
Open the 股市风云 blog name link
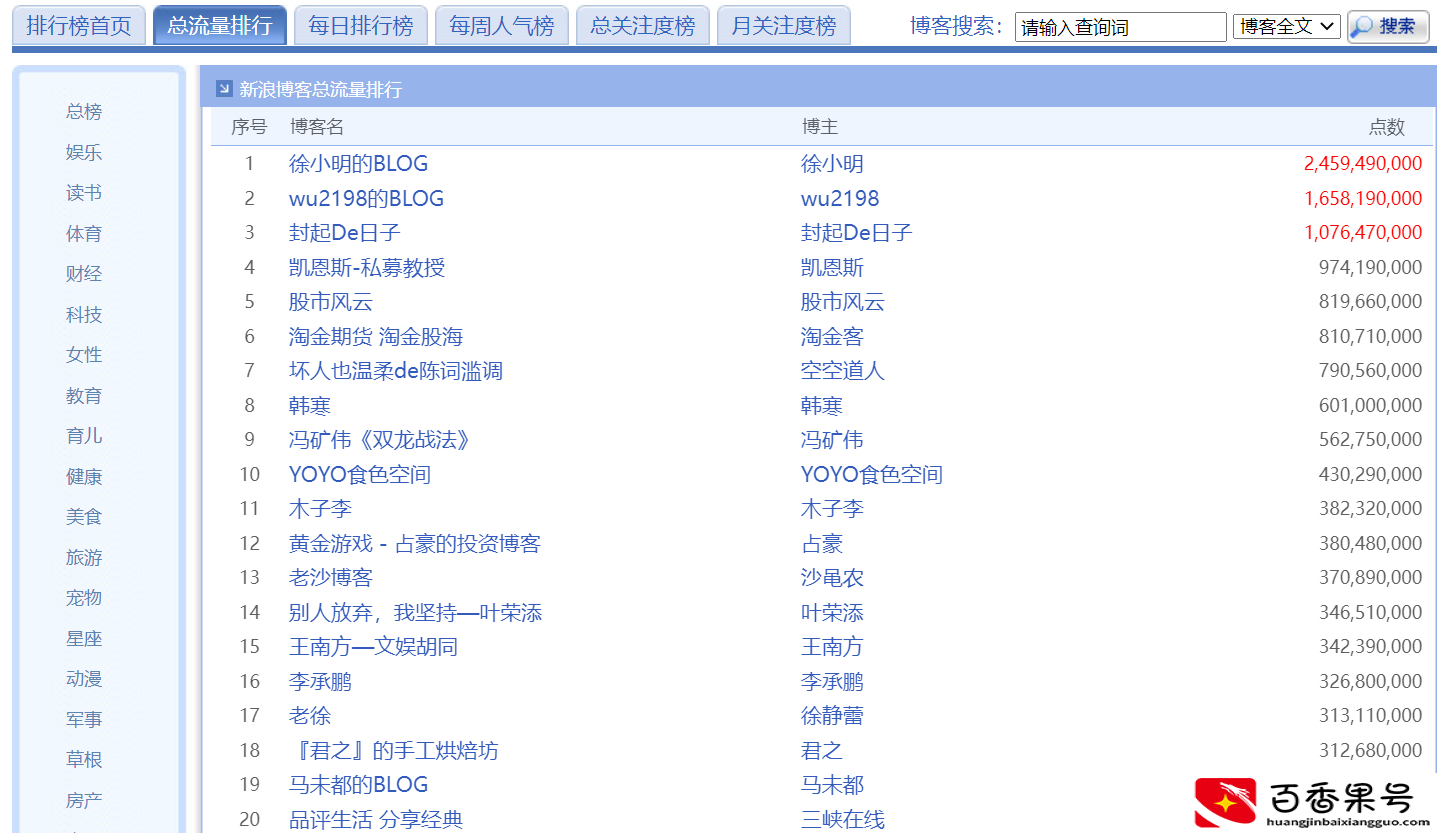point(331,302)
